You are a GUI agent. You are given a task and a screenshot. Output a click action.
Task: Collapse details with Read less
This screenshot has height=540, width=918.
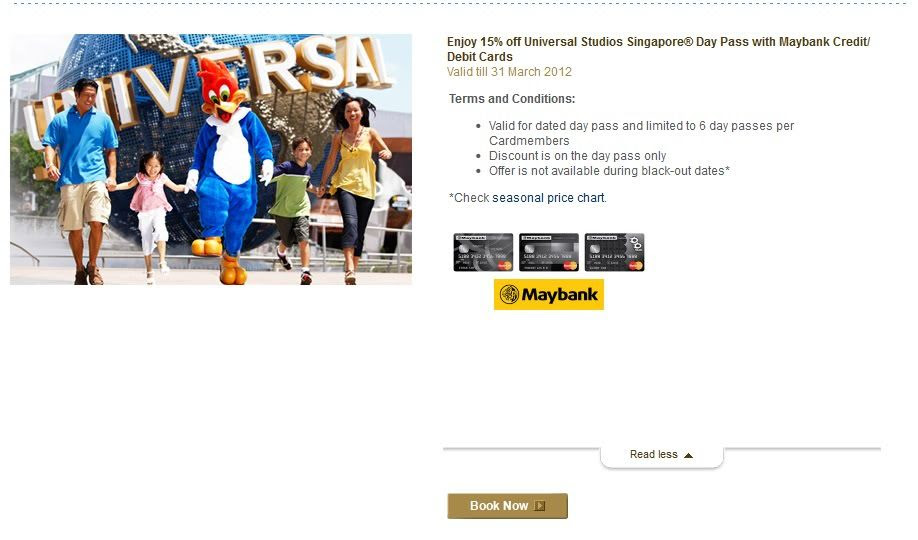662,454
